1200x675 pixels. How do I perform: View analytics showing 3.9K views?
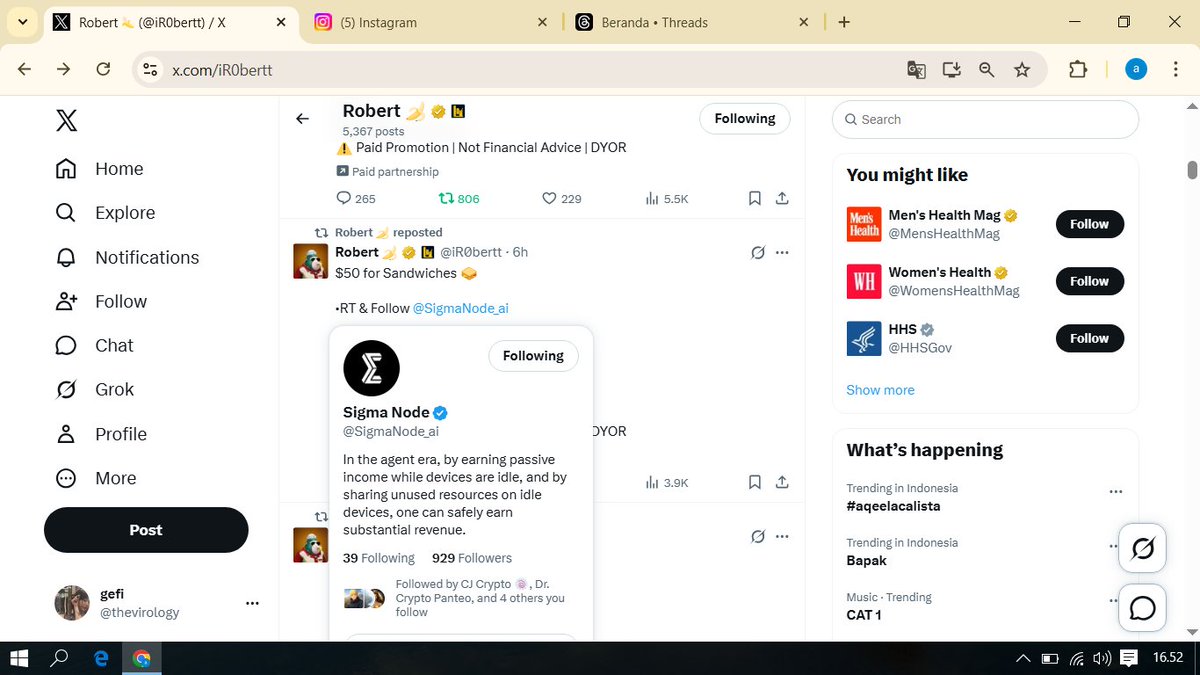[x=666, y=483]
